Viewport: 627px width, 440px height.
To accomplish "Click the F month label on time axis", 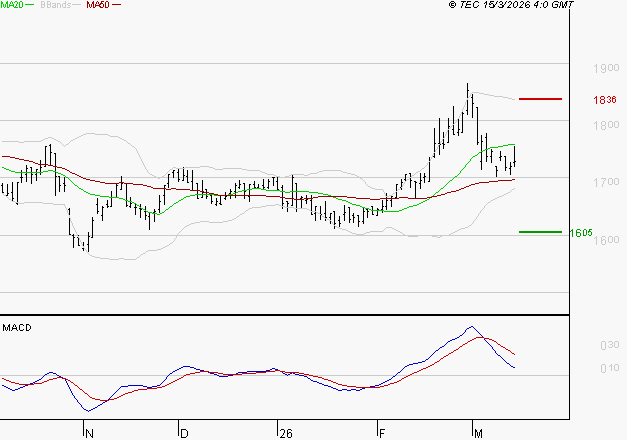I will [382, 434].
